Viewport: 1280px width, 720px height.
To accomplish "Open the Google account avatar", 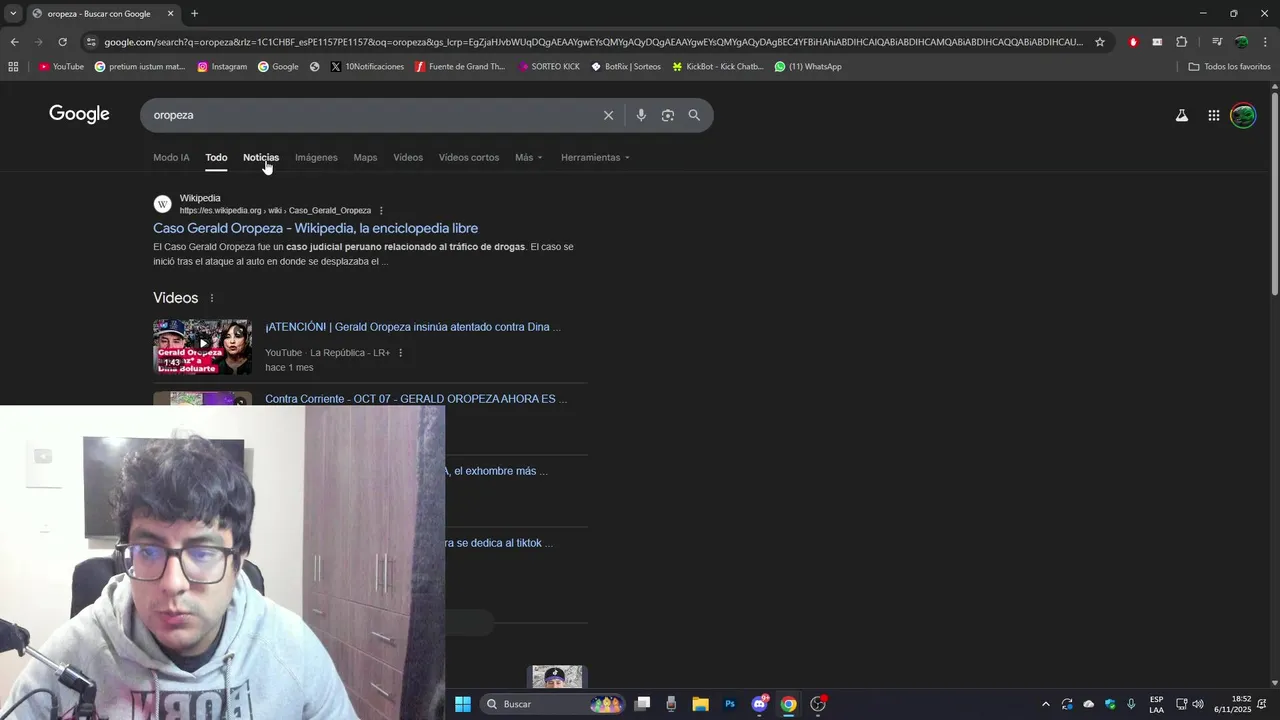I will coord(1243,115).
